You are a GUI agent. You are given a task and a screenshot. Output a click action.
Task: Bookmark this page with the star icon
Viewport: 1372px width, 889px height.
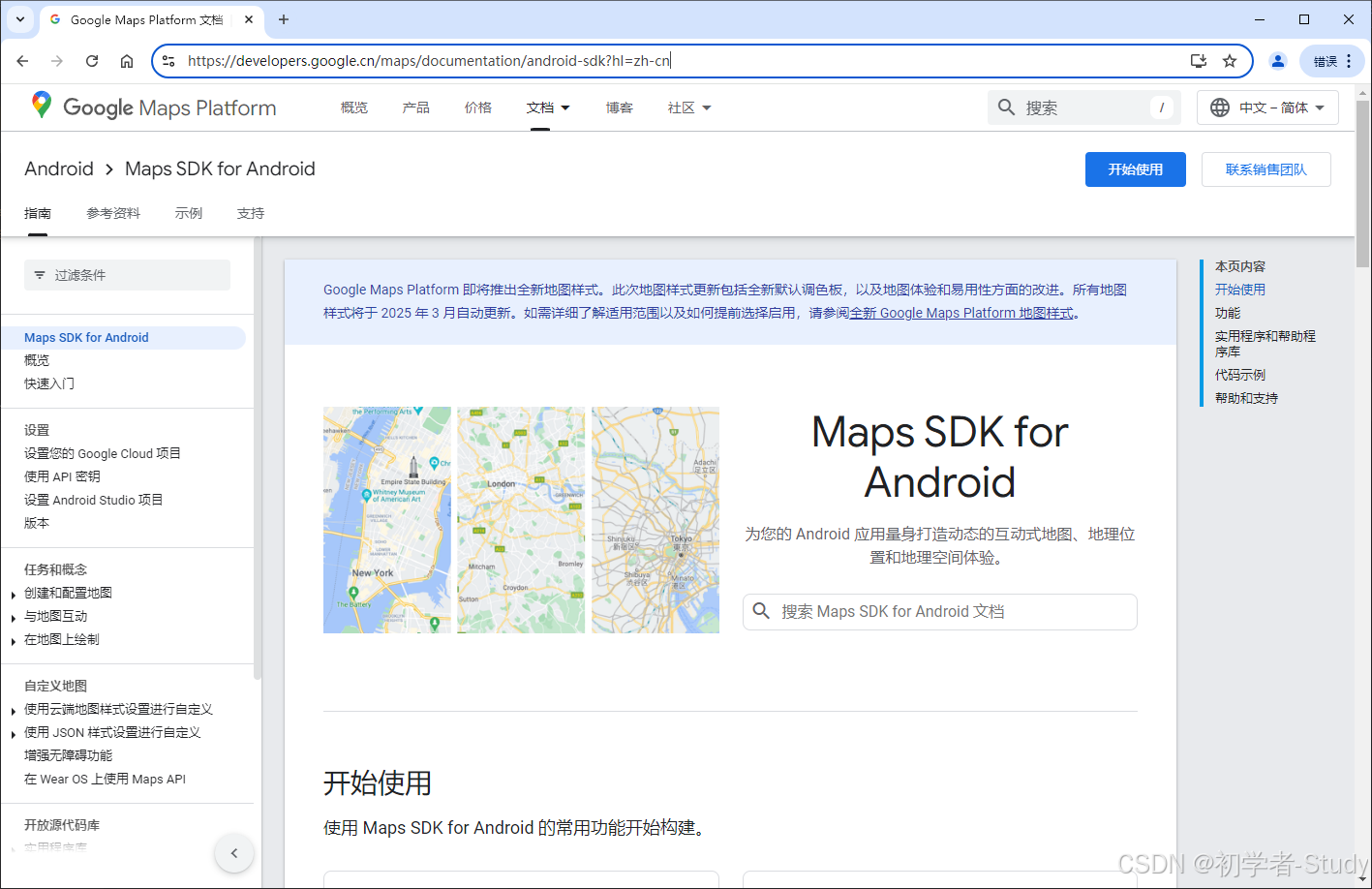click(1230, 61)
